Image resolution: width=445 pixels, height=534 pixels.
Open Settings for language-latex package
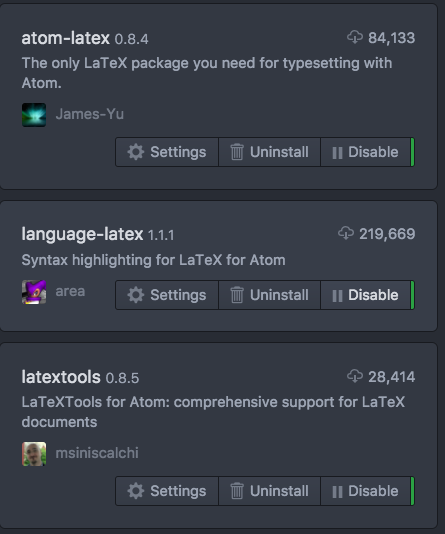pos(167,295)
